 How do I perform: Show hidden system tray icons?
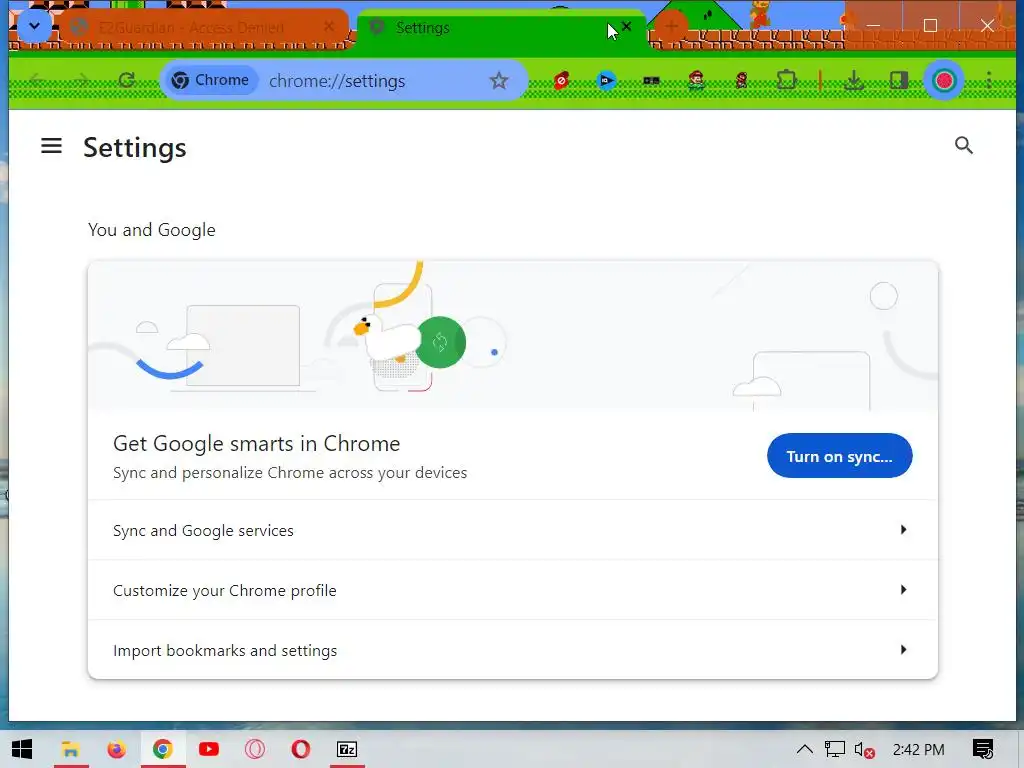pyautogui.click(x=805, y=749)
